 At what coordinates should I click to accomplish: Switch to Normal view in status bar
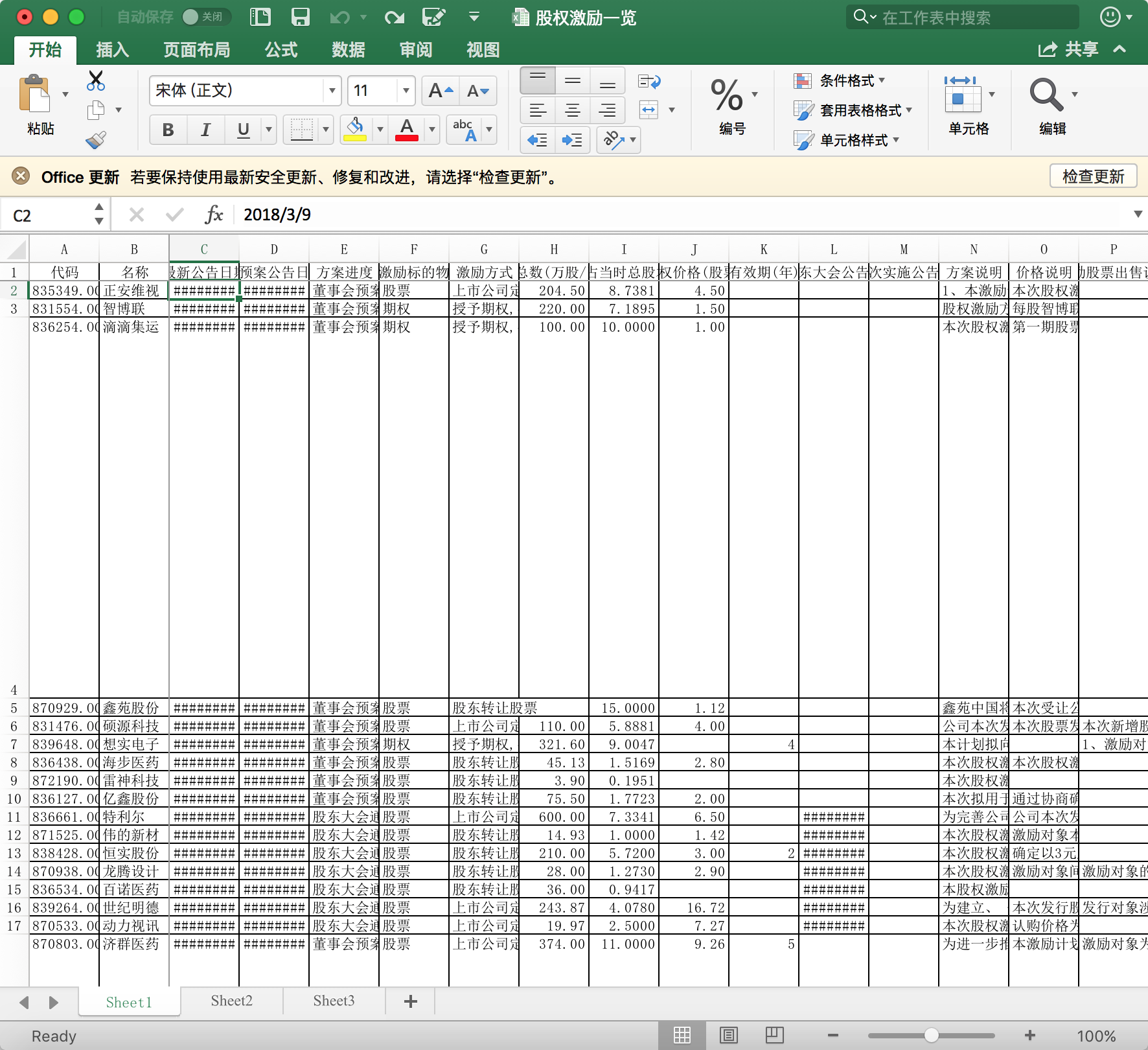pos(682,1035)
